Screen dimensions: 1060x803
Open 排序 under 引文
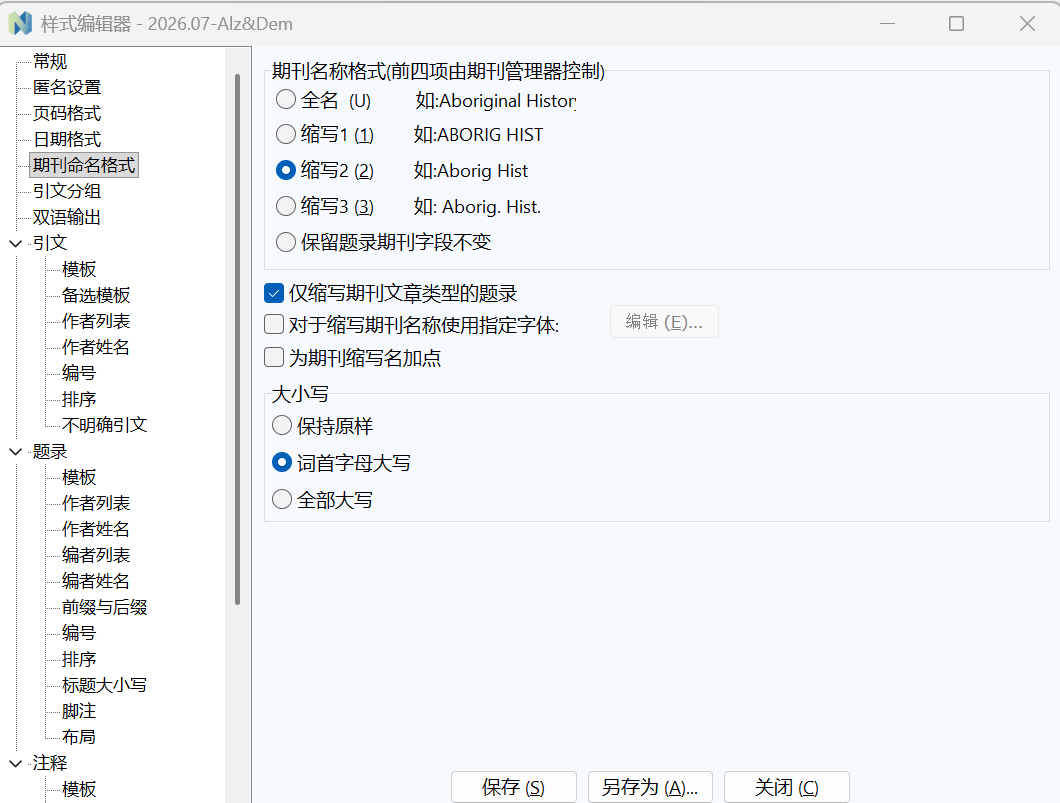click(79, 399)
